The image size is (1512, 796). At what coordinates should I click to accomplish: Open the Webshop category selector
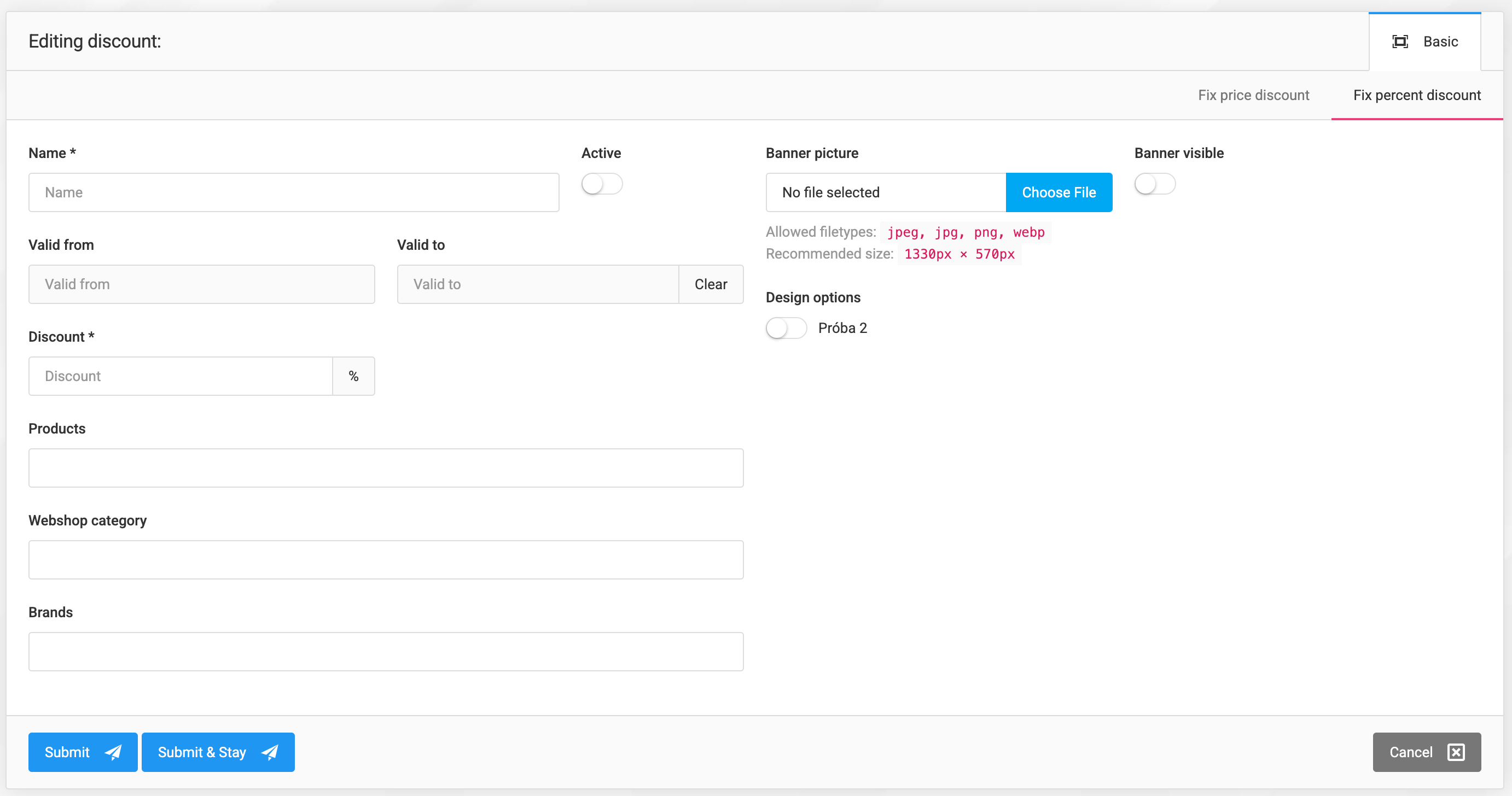386,560
